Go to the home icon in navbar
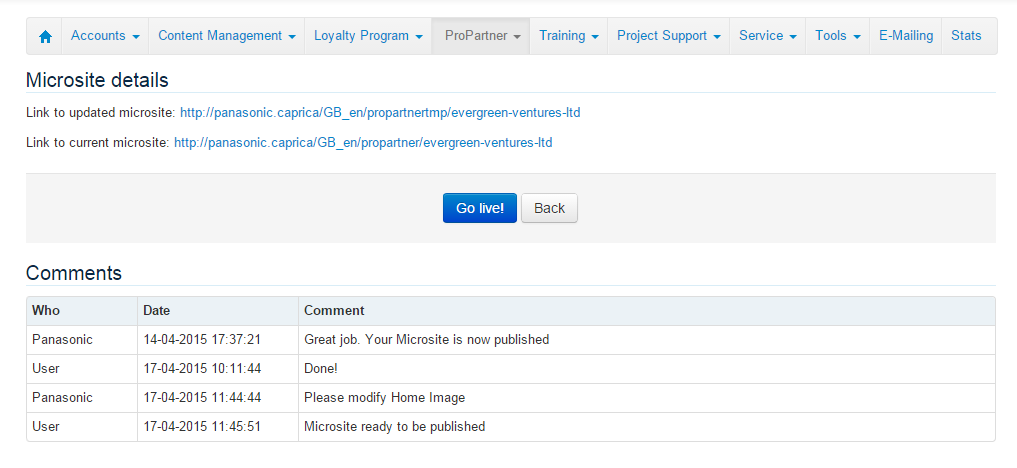Screen dimensions: 1017x468 click(45, 36)
